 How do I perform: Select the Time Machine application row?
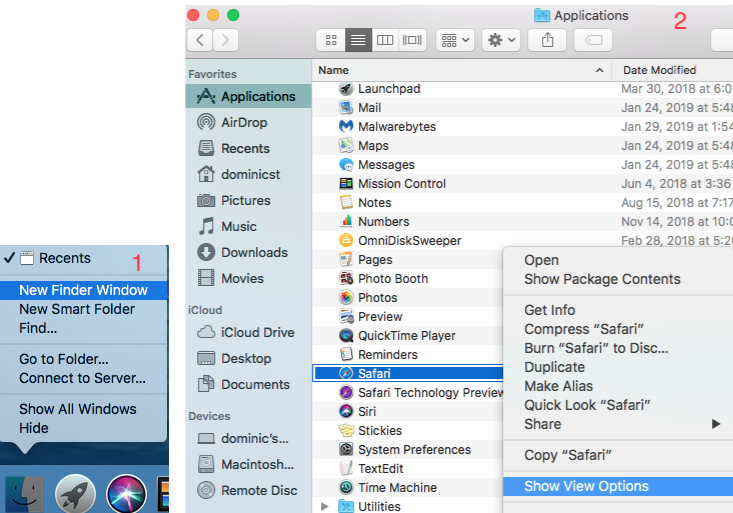(408, 487)
